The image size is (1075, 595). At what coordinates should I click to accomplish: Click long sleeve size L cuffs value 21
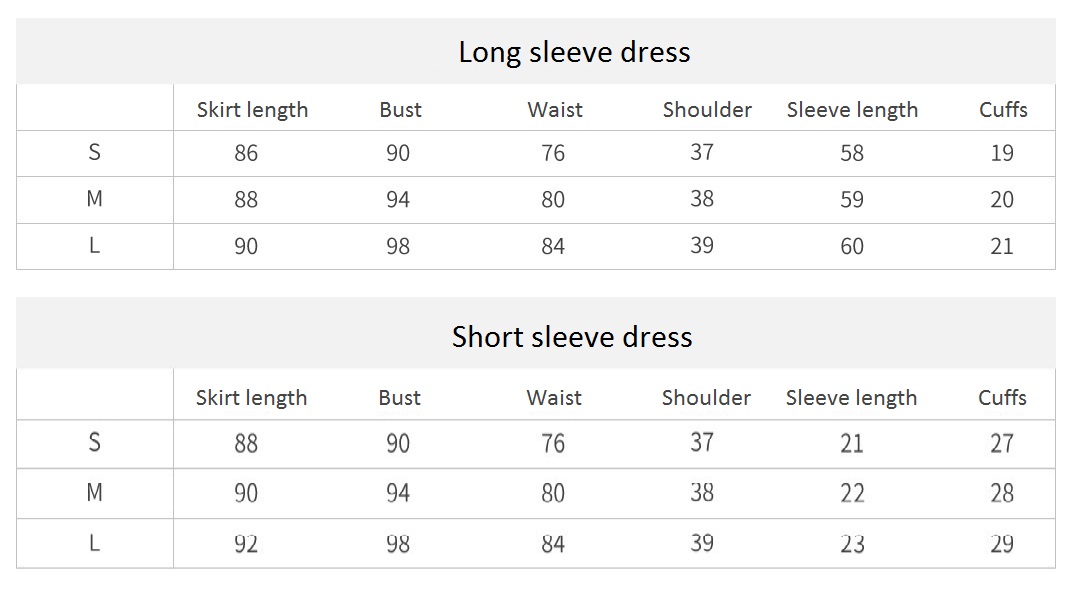pyautogui.click(x=1002, y=247)
